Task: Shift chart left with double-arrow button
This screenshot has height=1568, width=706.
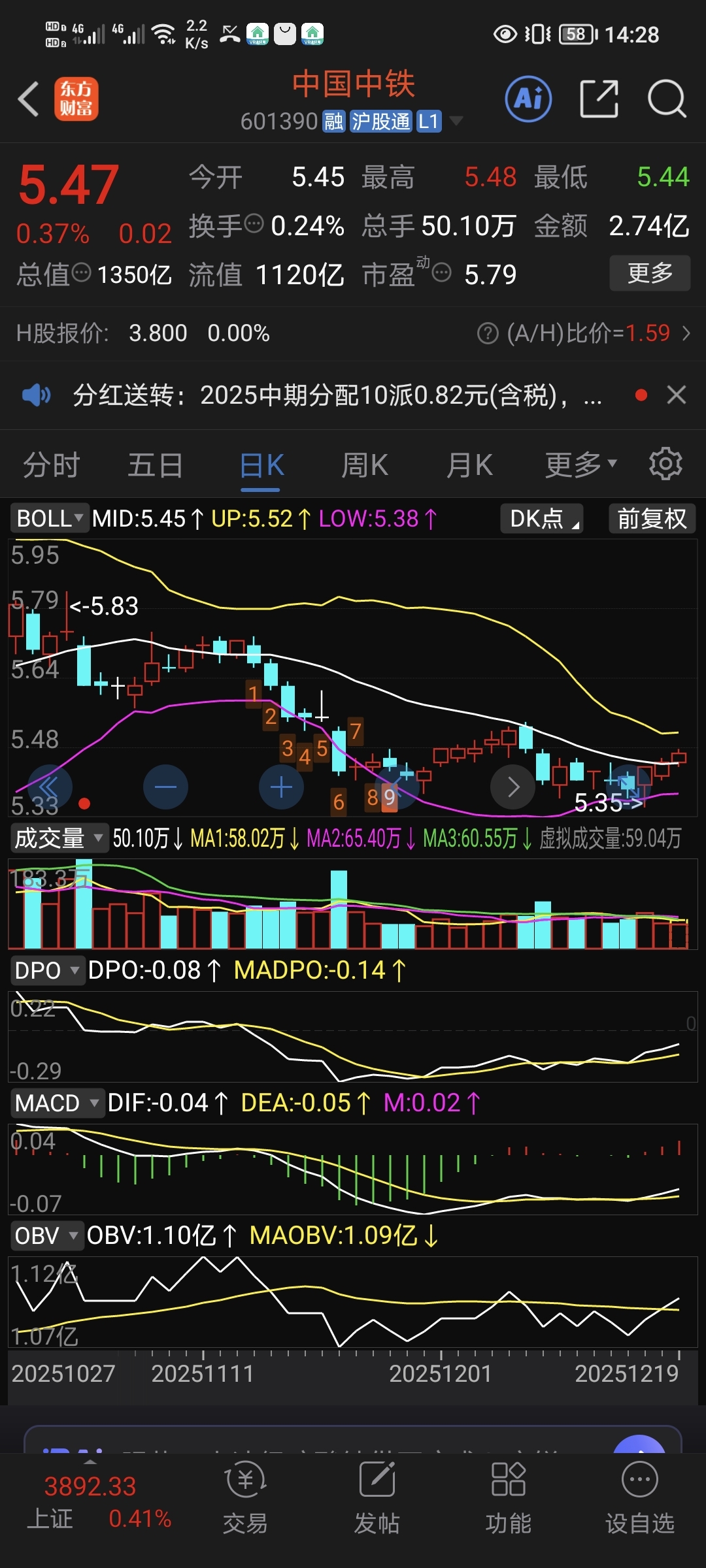Action: [x=50, y=787]
